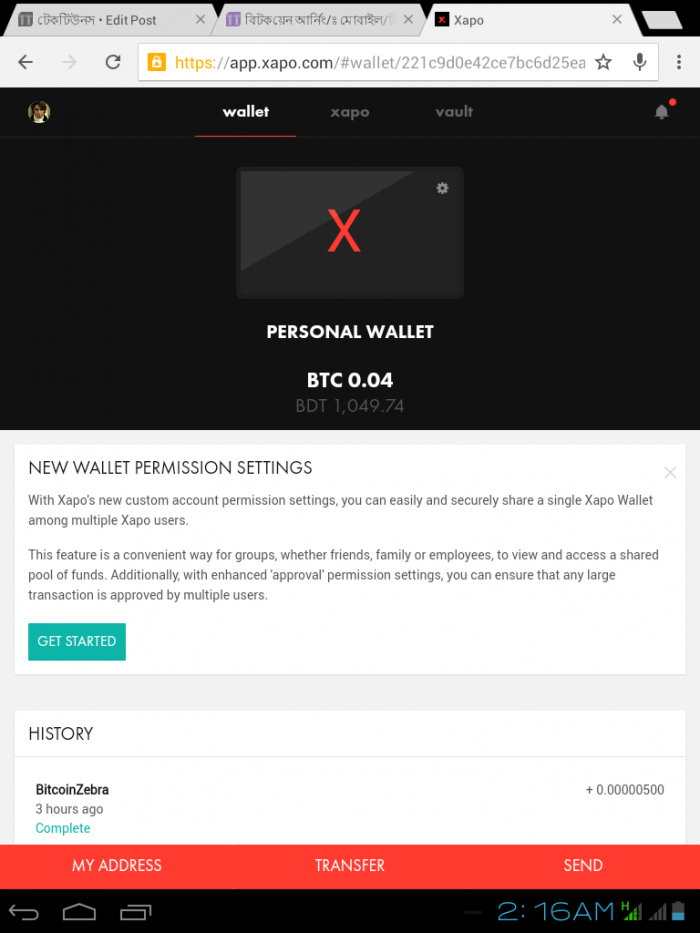Switch to the vault tab

454,112
